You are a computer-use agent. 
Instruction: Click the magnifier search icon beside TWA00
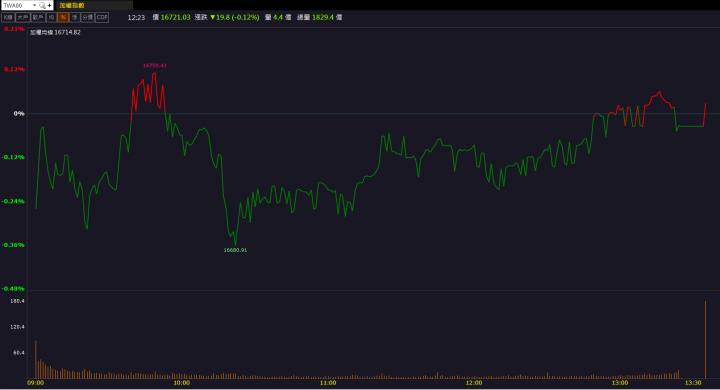coord(42,6)
